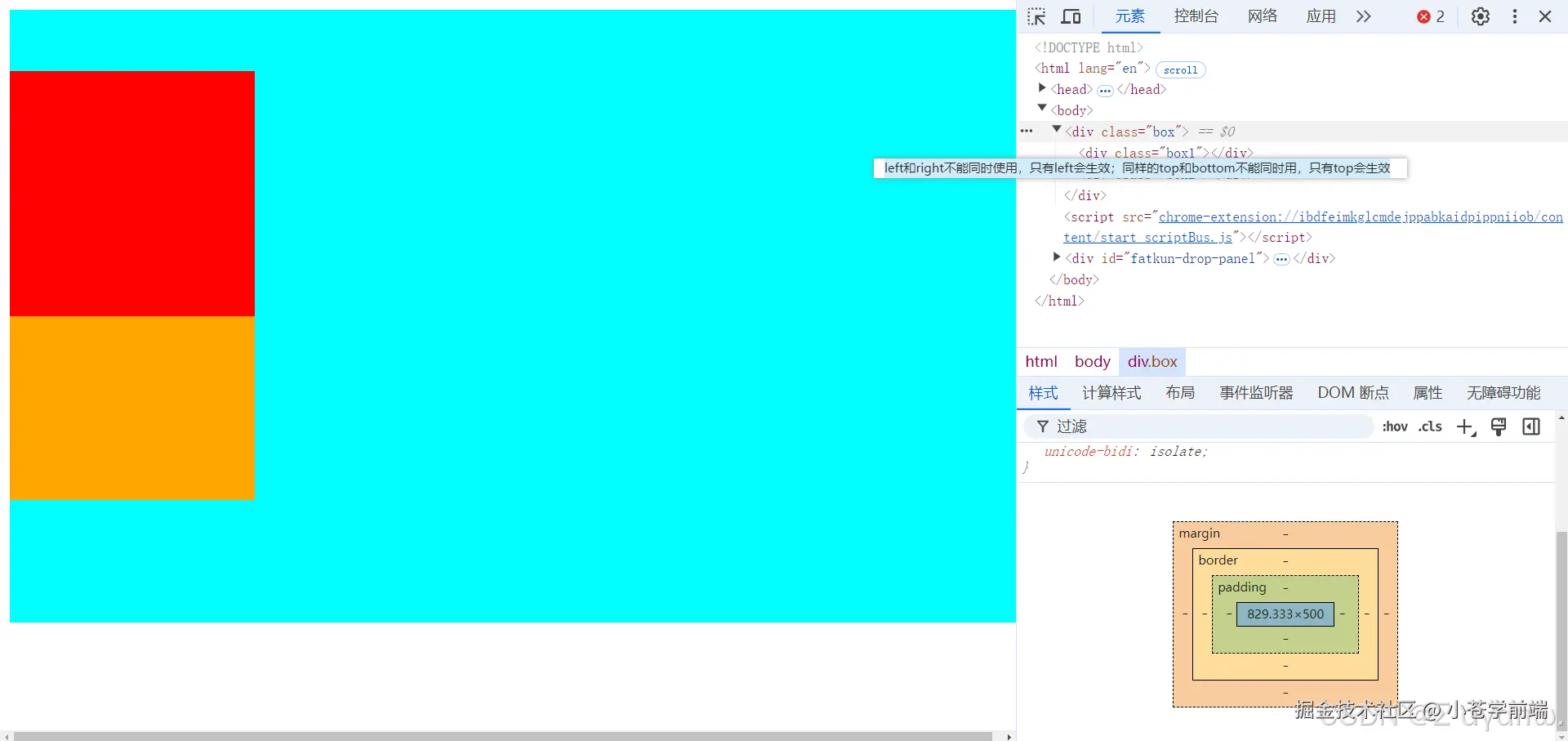
Task: Select body in the breadcrumb trail
Action: [x=1093, y=361]
